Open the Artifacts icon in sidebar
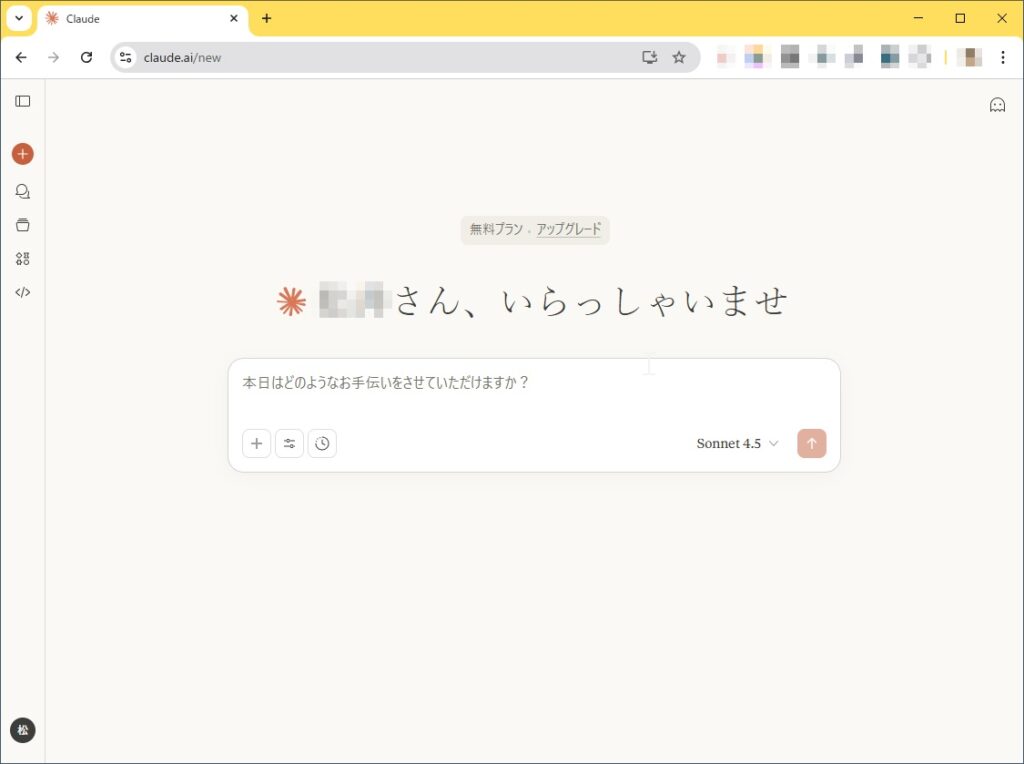The height and width of the screenshot is (764, 1024). [x=23, y=259]
